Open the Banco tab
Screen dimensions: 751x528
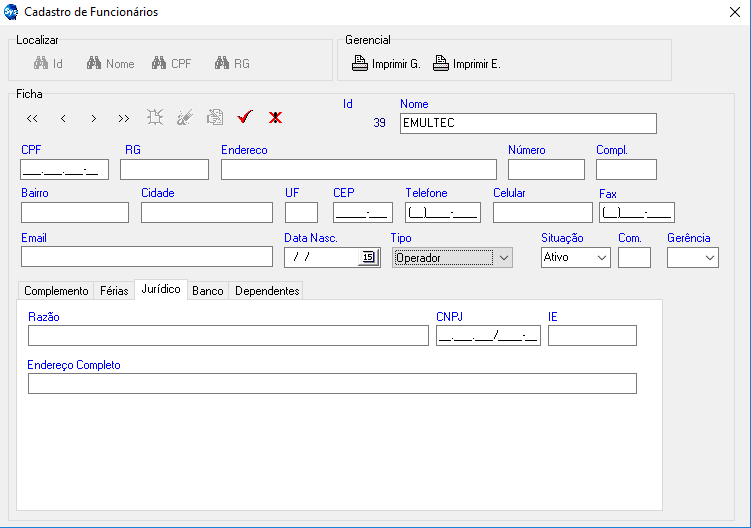coord(207,291)
